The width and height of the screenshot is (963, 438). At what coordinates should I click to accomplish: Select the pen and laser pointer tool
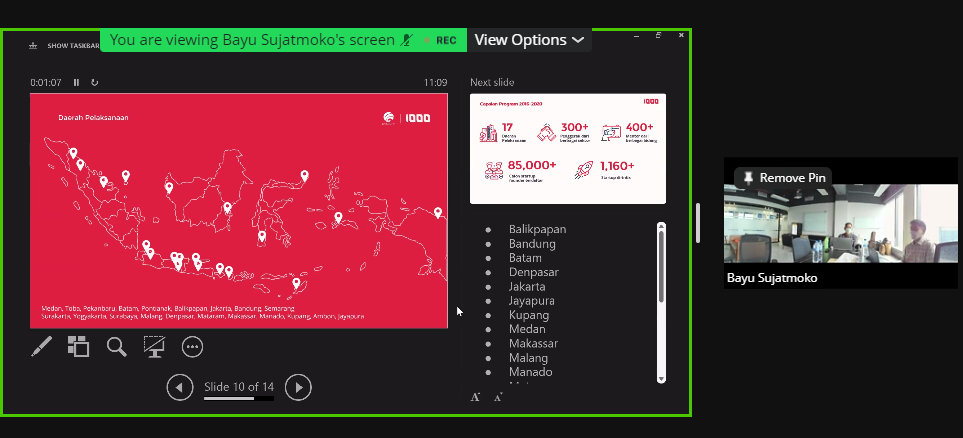click(42, 347)
